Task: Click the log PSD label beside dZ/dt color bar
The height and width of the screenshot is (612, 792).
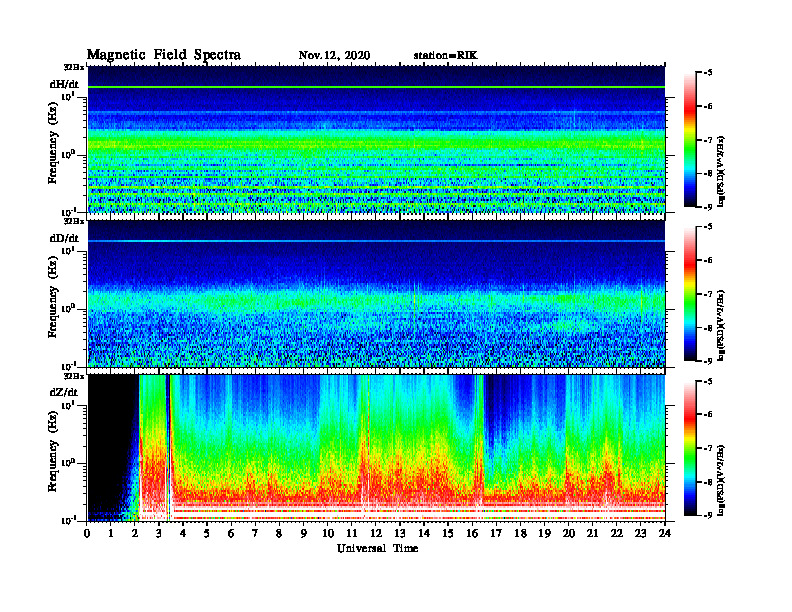Action: tap(722, 479)
